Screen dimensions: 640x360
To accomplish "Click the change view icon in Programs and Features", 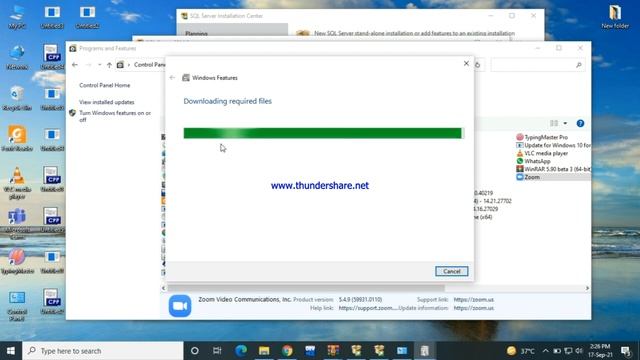I will tap(554, 123).
